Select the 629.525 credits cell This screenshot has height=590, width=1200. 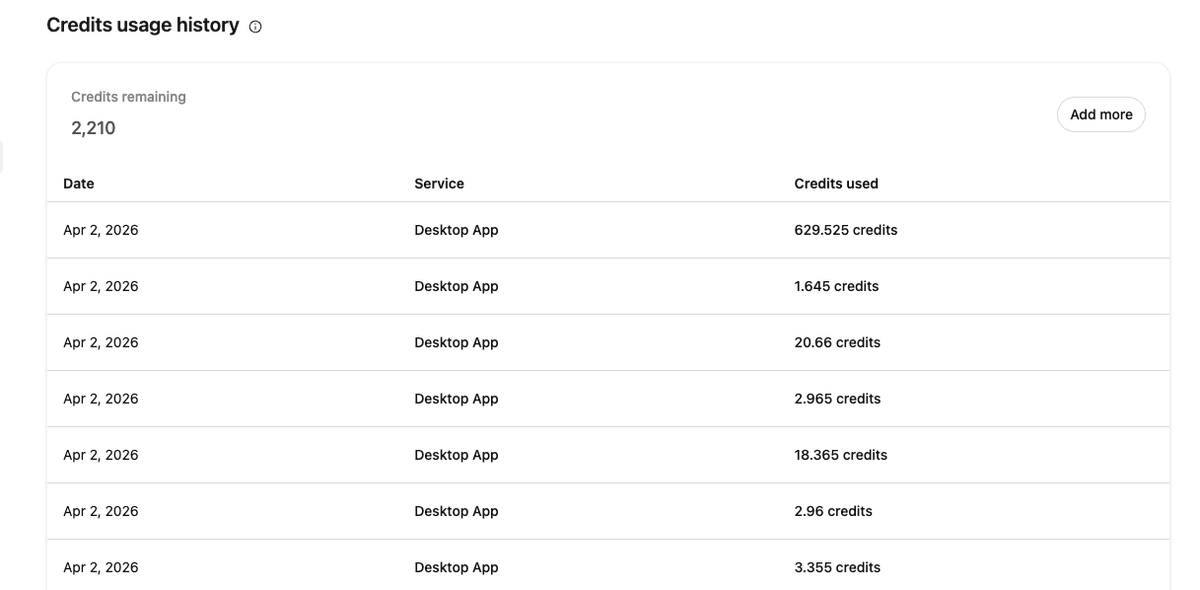pos(846,230)
